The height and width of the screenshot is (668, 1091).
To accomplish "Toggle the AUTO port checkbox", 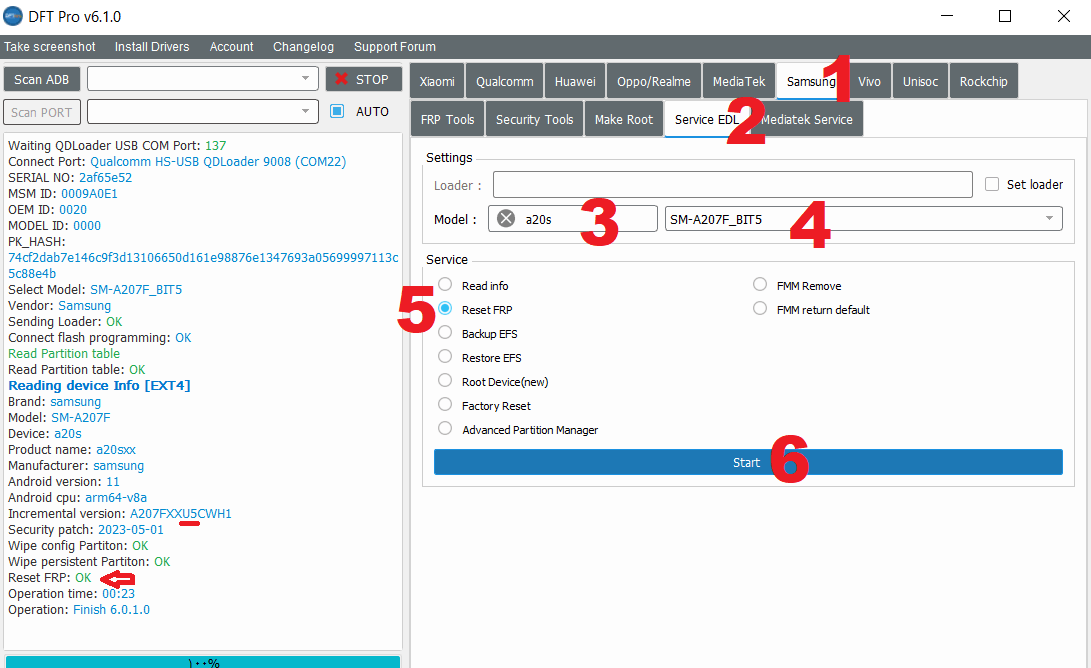I will click(337, 111).
